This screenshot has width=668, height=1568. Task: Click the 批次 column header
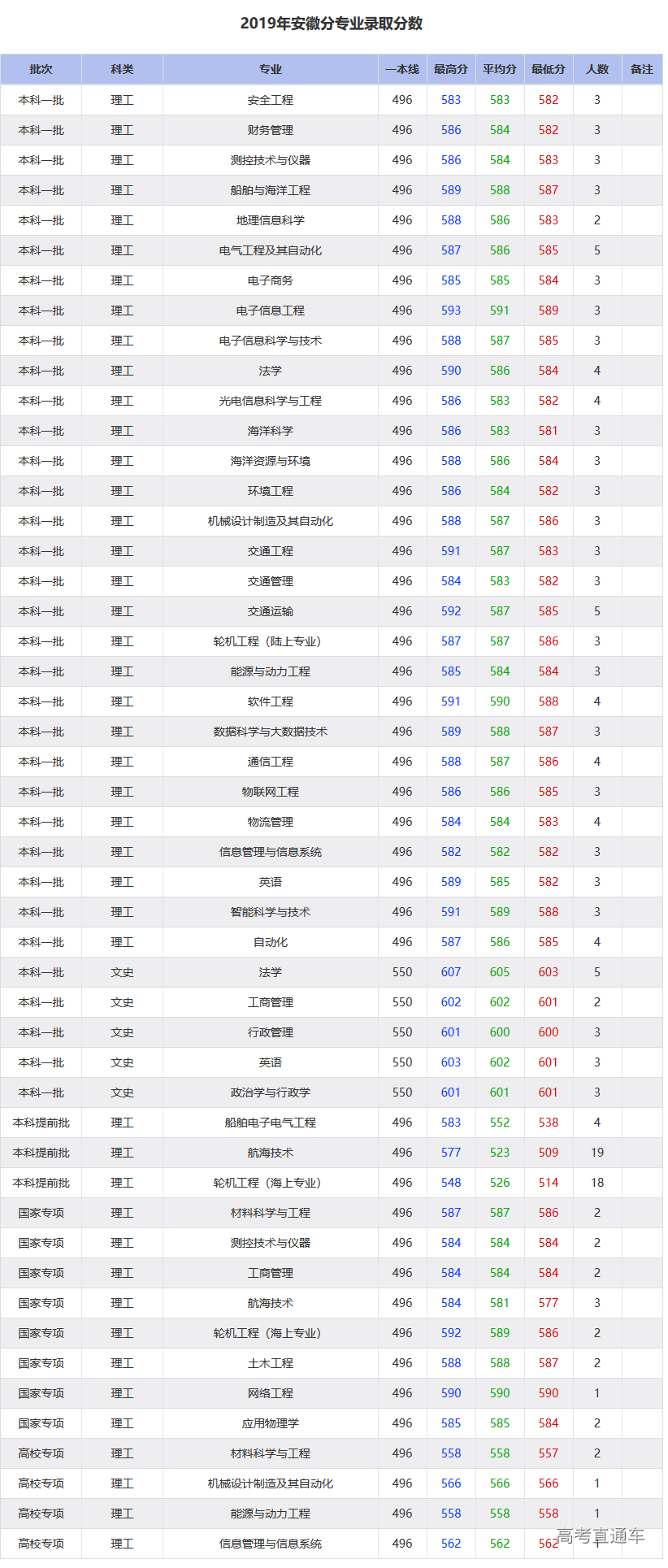(x=41, y=70)
